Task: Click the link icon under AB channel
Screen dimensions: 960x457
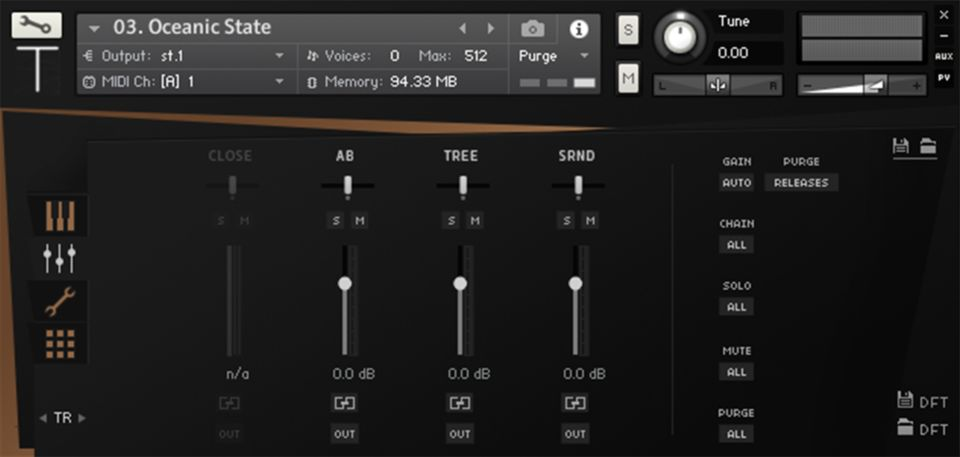Action: click(345, 403)
